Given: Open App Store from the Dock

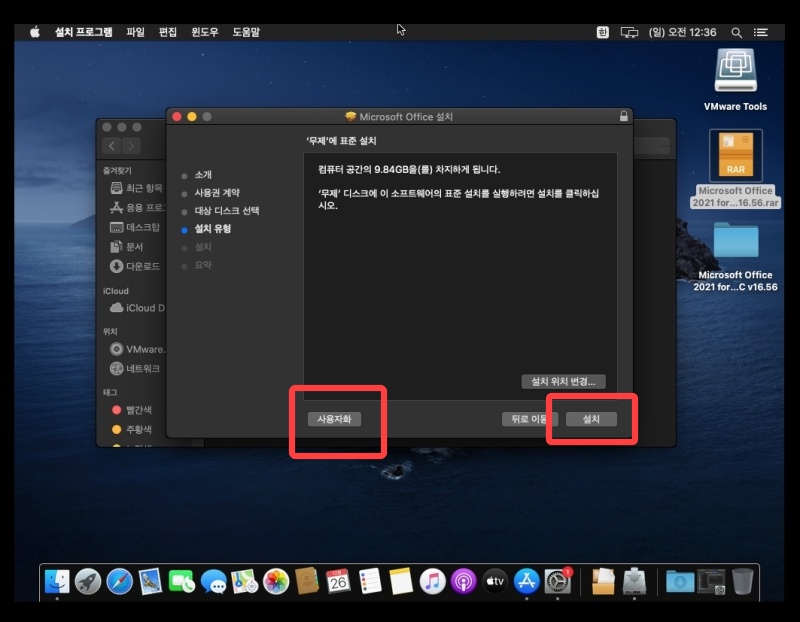Looking at the screenshot, I should [x=527, y=581].
